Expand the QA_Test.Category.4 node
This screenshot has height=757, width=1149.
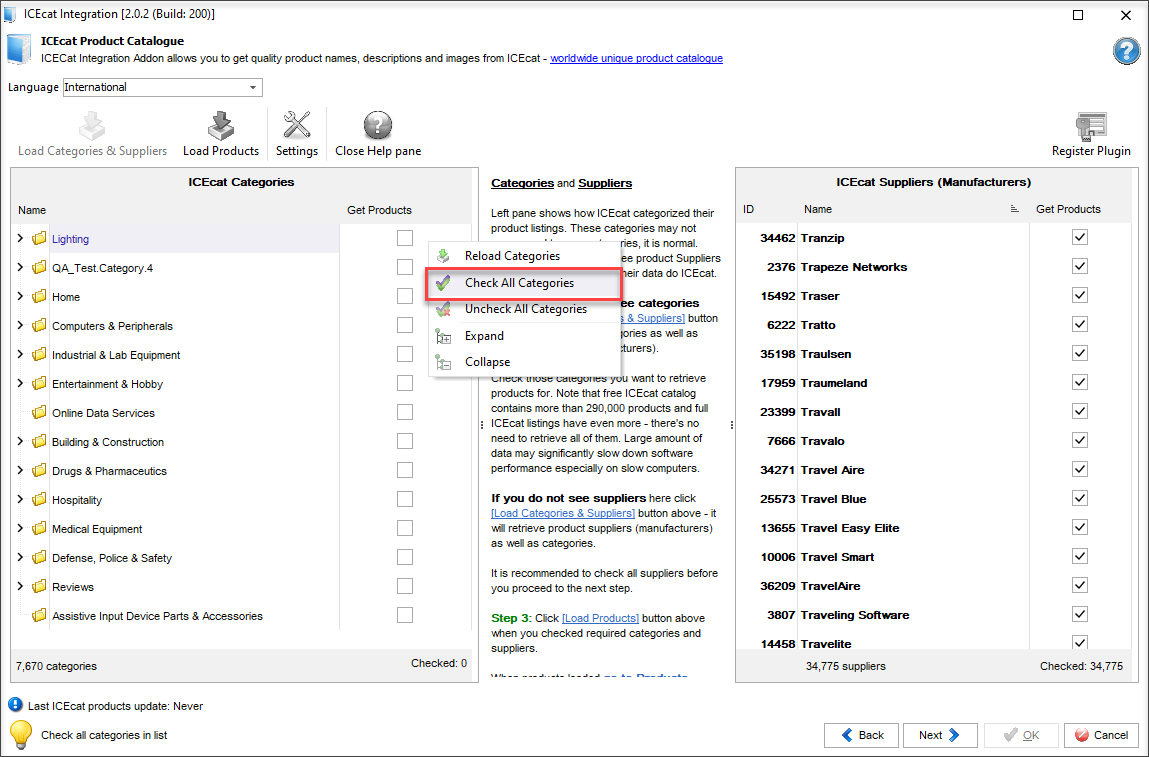point(20,267)
